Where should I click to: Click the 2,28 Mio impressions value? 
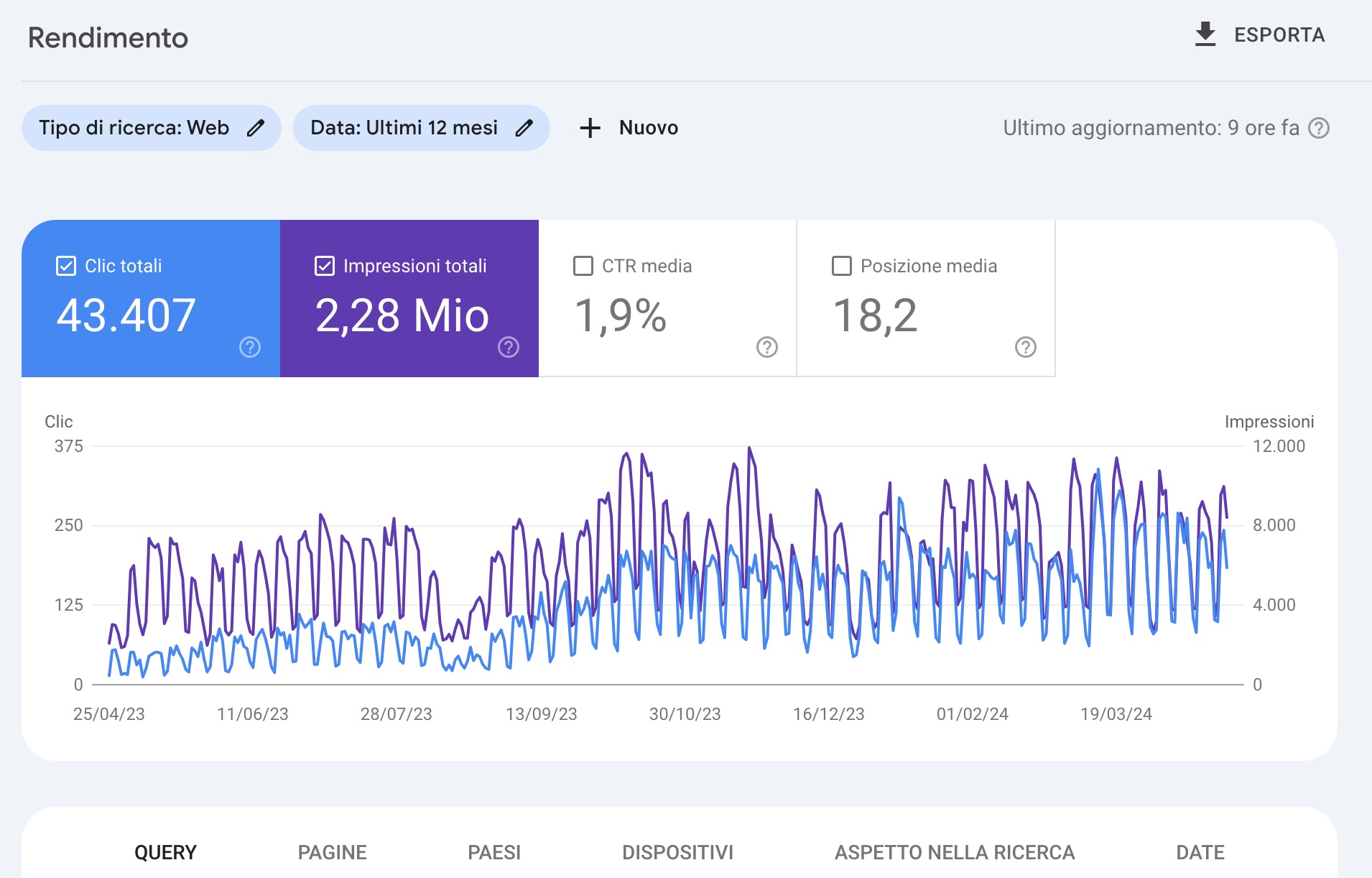point(402,315)
